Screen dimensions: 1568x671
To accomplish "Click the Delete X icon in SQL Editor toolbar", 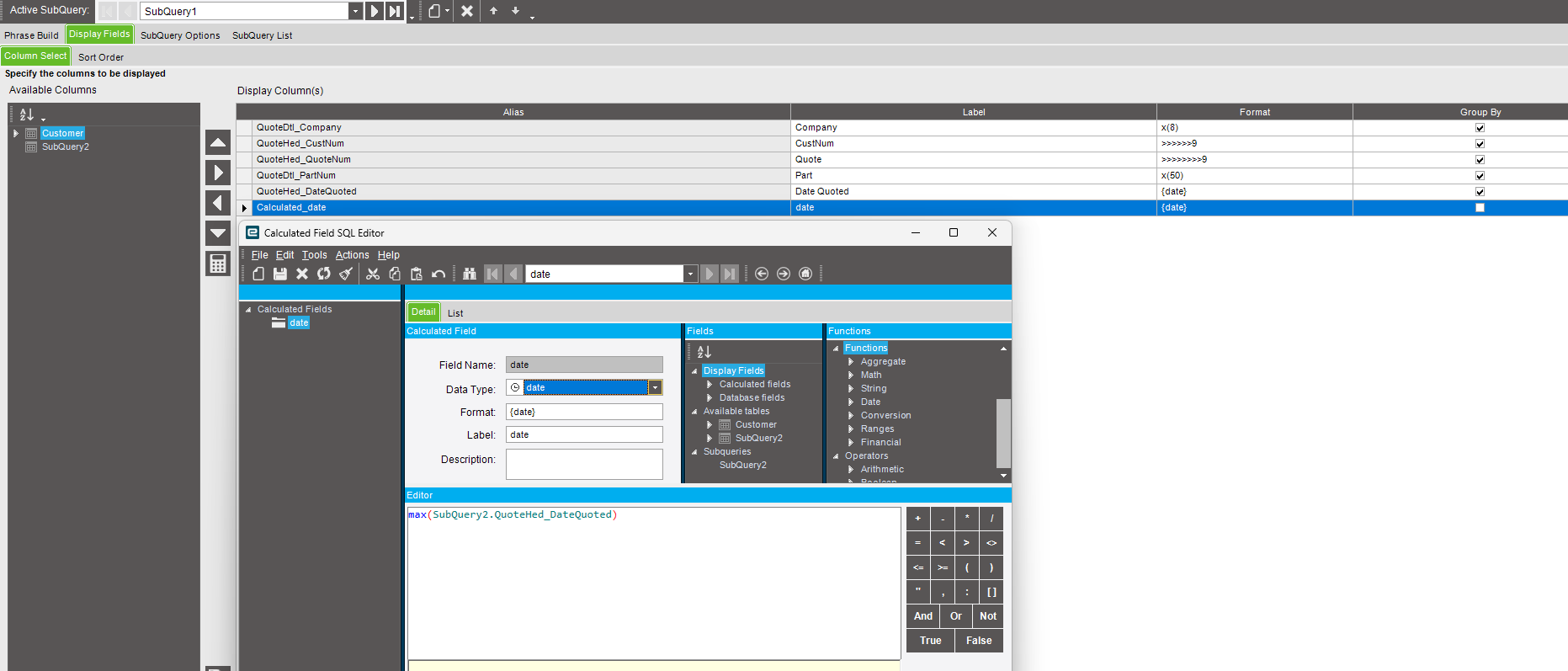I will (x=302, y=274).
